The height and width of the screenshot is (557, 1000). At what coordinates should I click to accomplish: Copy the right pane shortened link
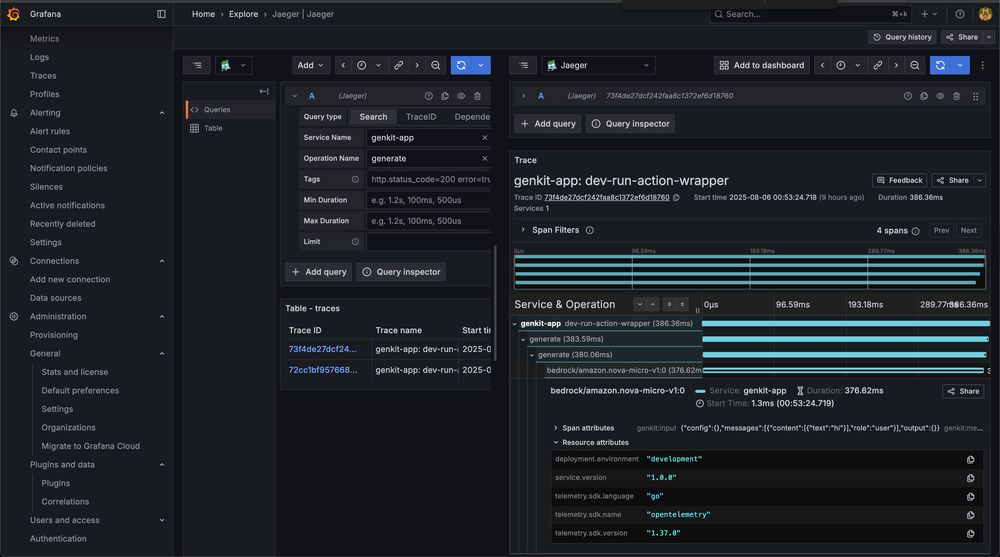pyautogui.click(x=878, y=65)
